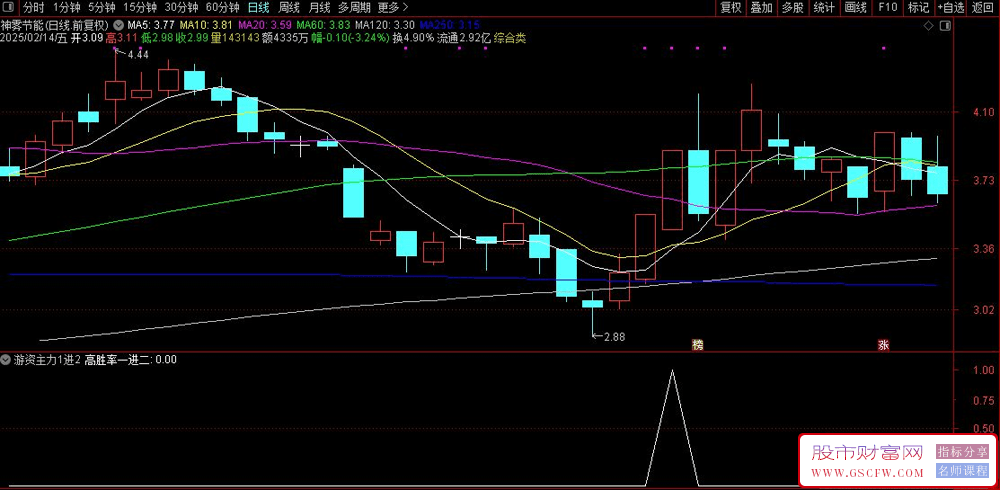Click the 高胜率一进二: 0.00 value
Screen dimensions: 1000x490
131,360
